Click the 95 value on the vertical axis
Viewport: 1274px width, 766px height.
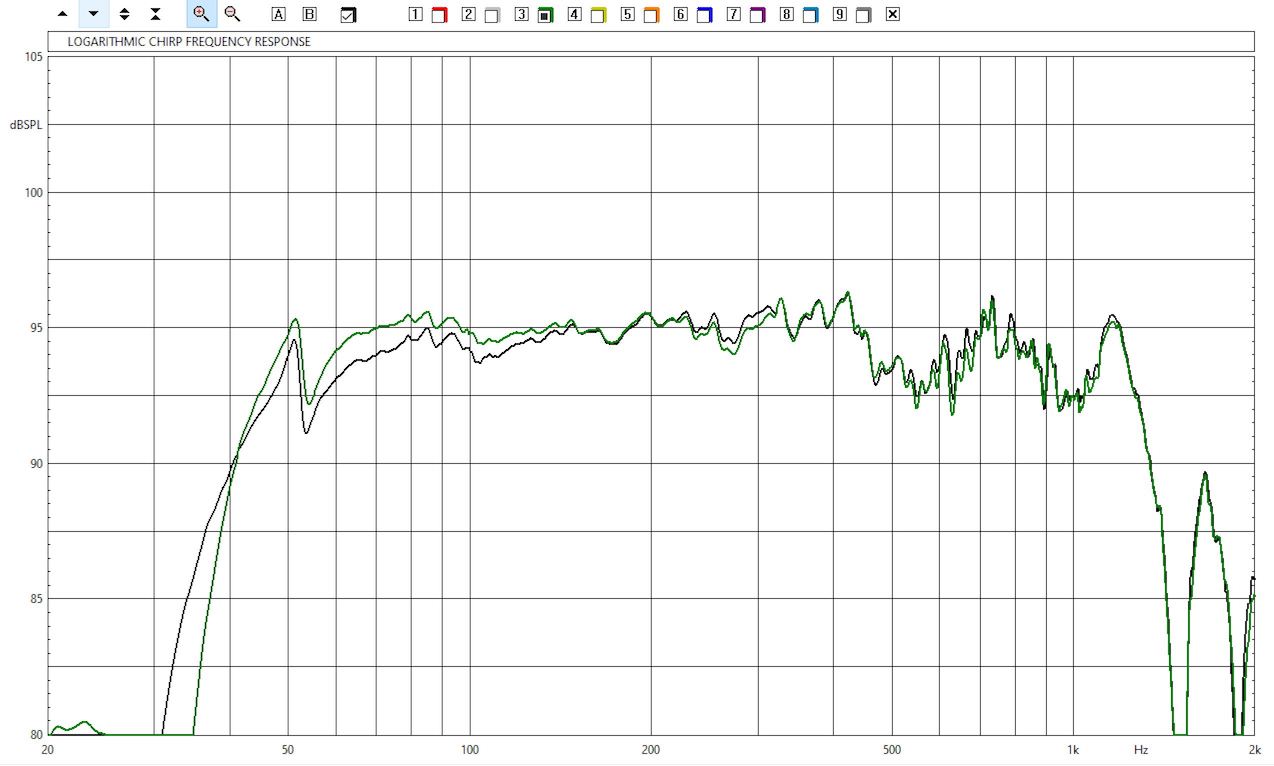(36, 328)
